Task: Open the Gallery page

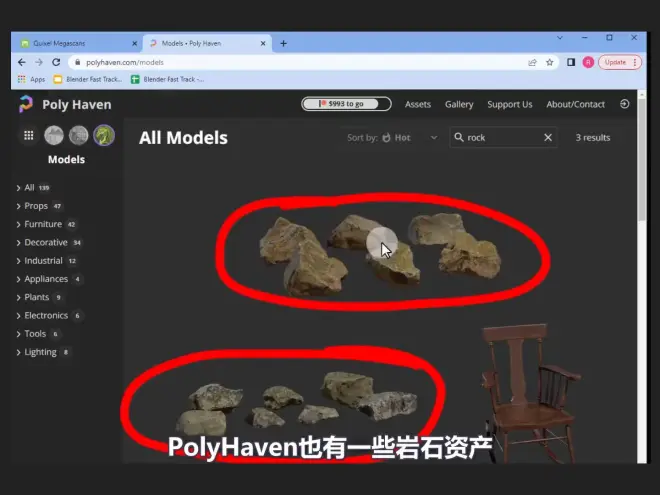Action: point(459,104)
